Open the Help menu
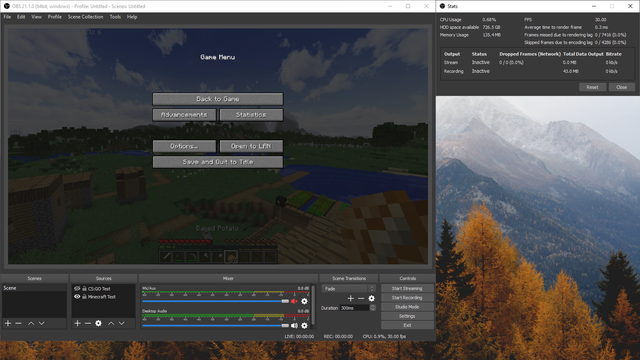 tap(132, 17)
